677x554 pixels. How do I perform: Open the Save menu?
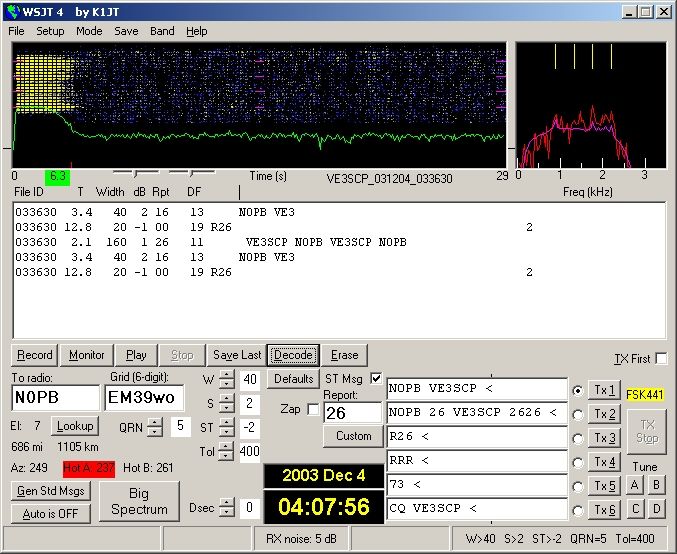tap(126, 31)
